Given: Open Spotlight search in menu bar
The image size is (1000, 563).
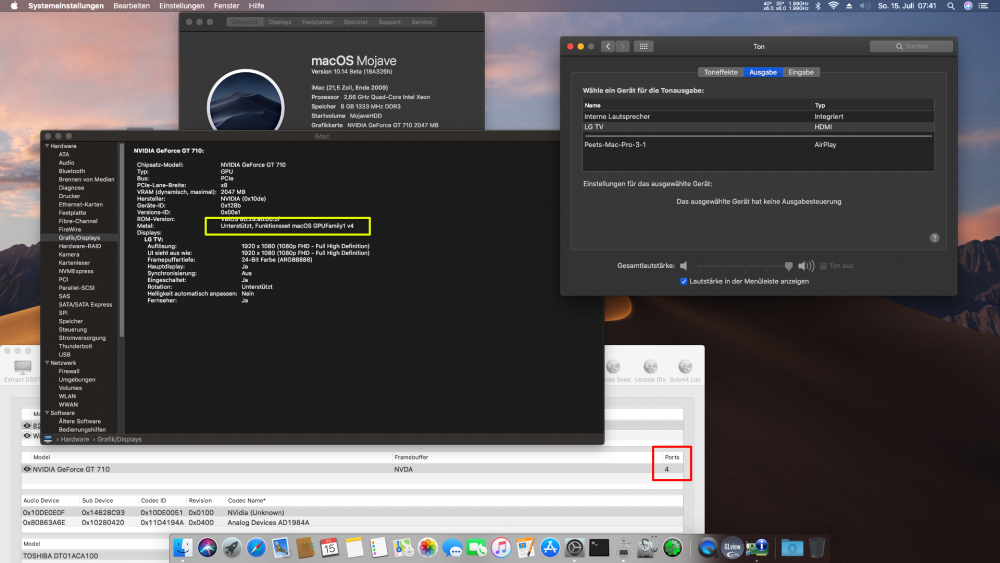Looking at the screenshot, I should (x=951, y=6).
